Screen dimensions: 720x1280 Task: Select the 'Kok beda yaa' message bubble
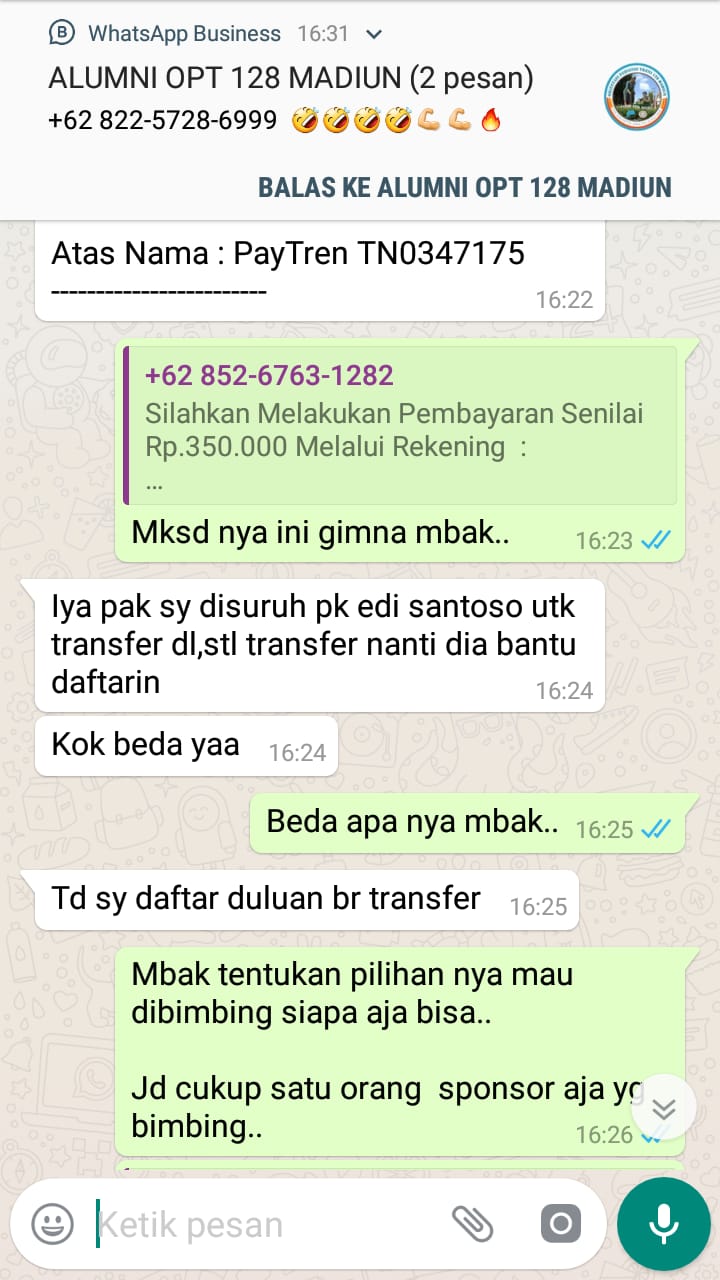186,746
